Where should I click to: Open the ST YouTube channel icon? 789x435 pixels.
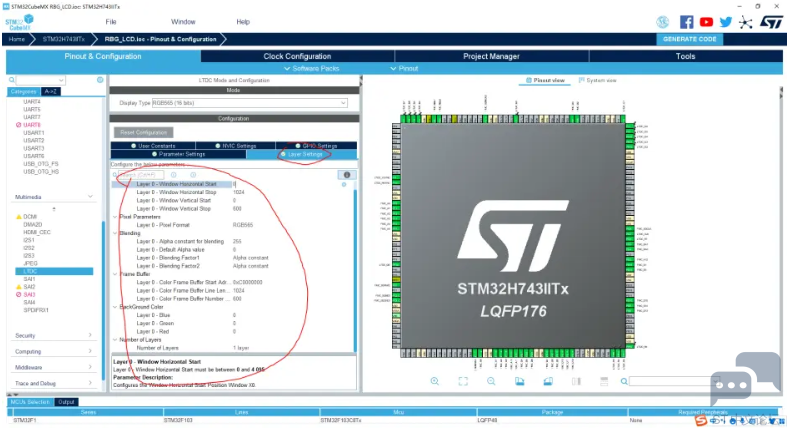[706, 22]
